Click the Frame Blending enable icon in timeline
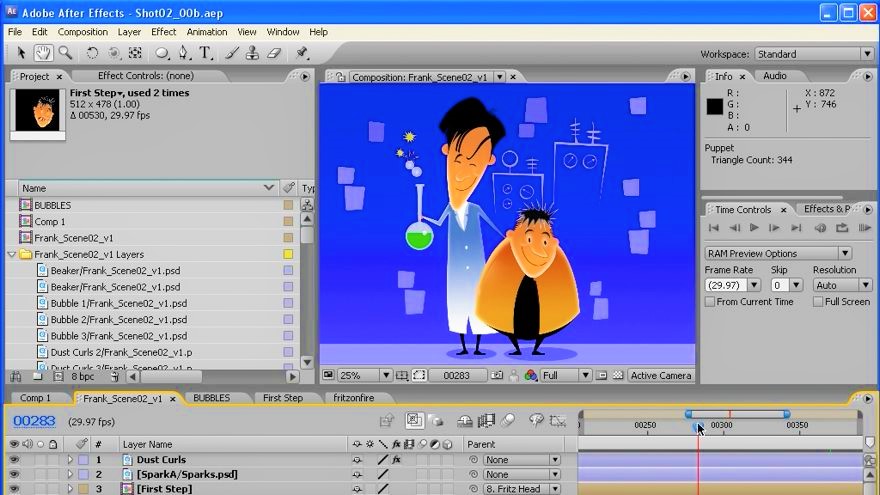Image resolution: width=880 pixels, height=495 pixels. pos(486,420)
